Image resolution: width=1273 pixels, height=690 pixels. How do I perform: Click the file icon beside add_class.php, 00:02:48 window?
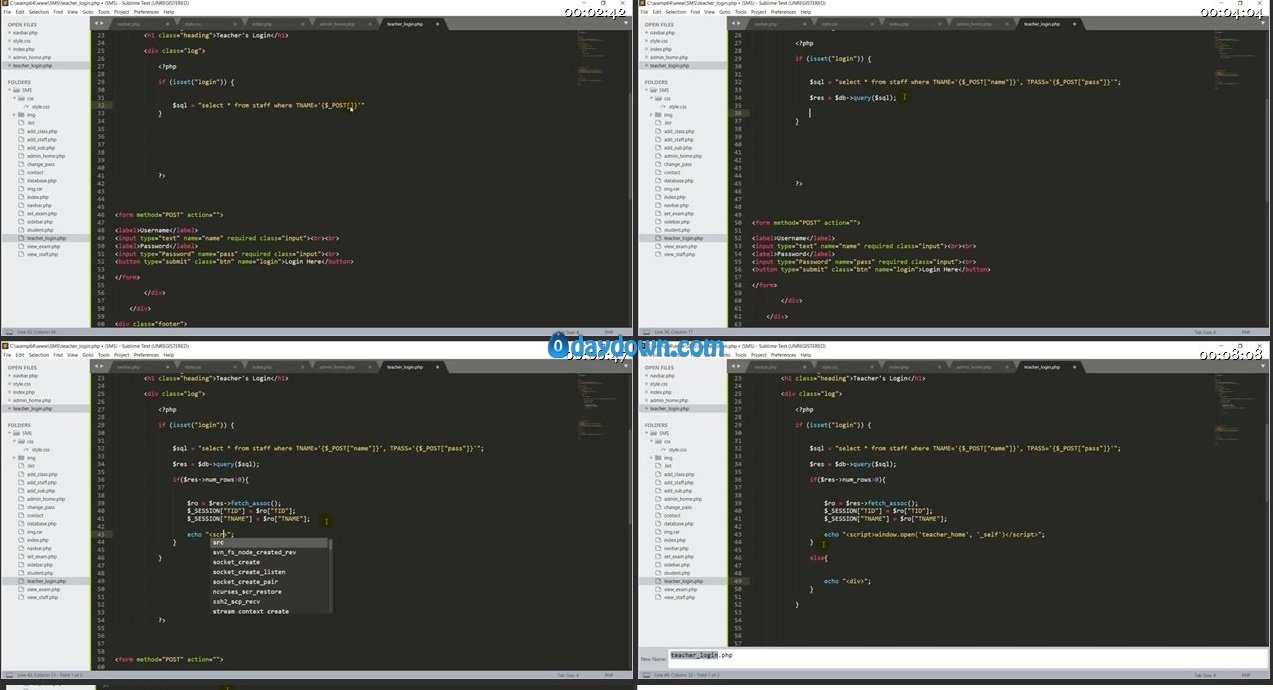22,131
